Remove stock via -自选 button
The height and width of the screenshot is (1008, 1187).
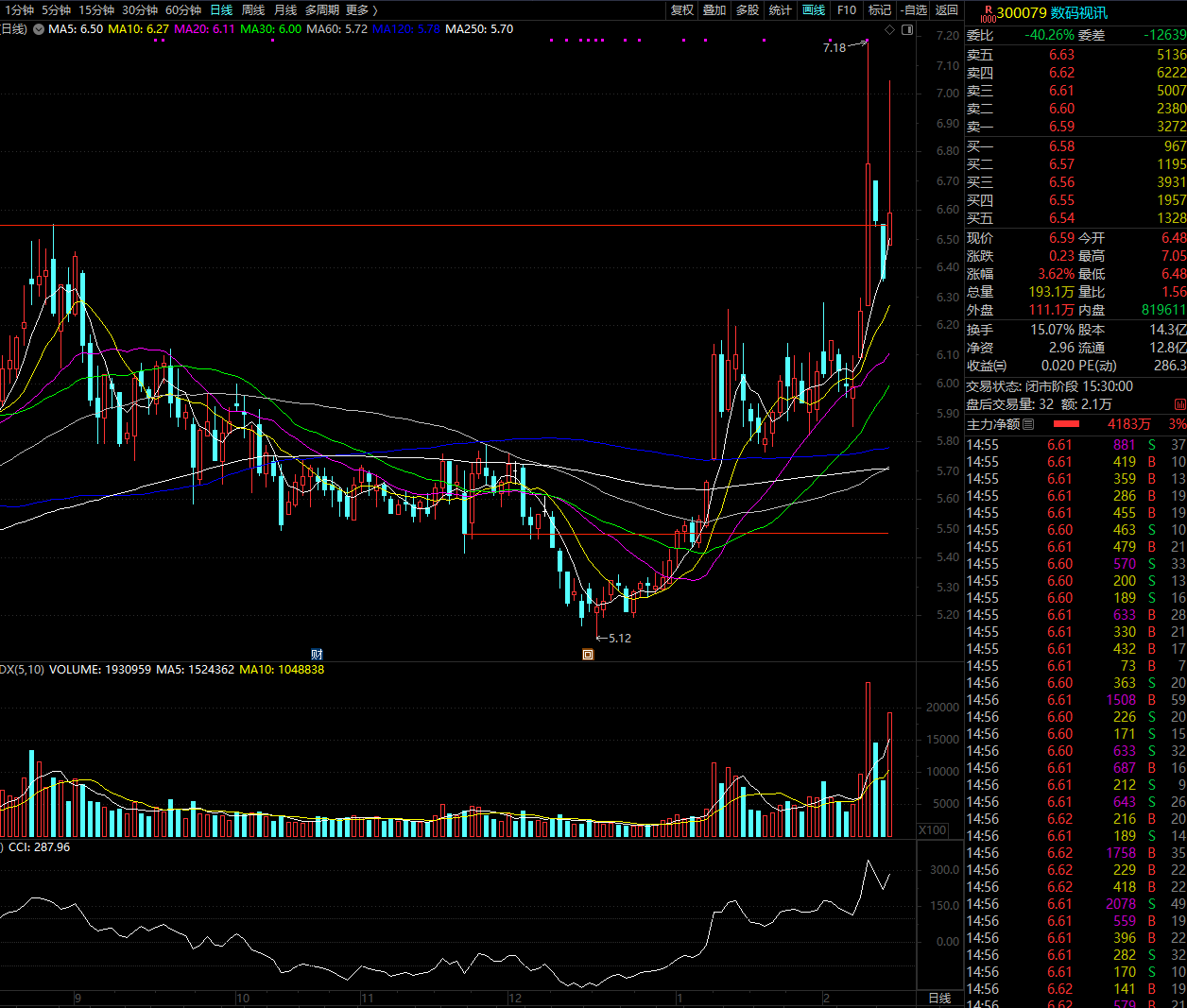(x=914, y=10)
